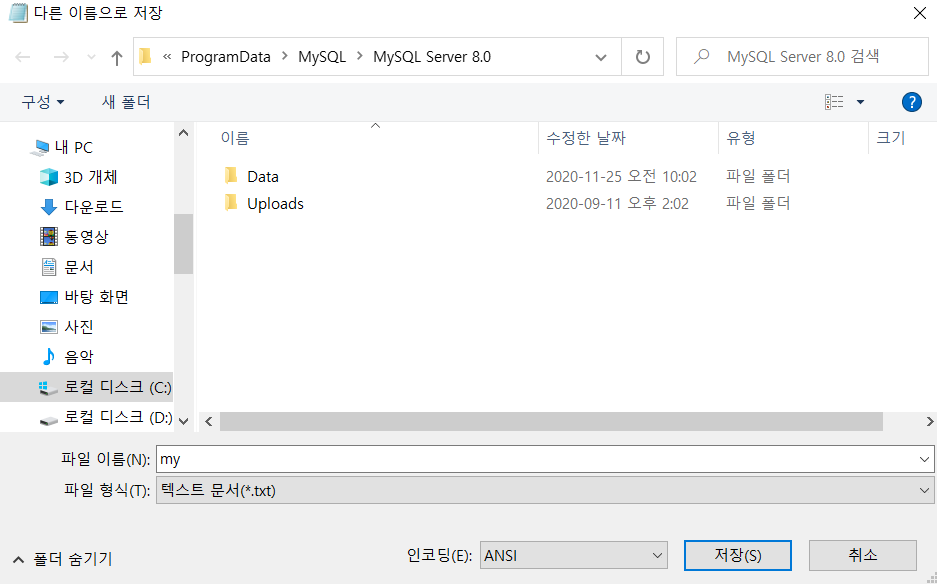The height and width of the screenshot is (584, 937).
Task: Open 바탕 화면 in sidebar
Action: pos(84,296)
